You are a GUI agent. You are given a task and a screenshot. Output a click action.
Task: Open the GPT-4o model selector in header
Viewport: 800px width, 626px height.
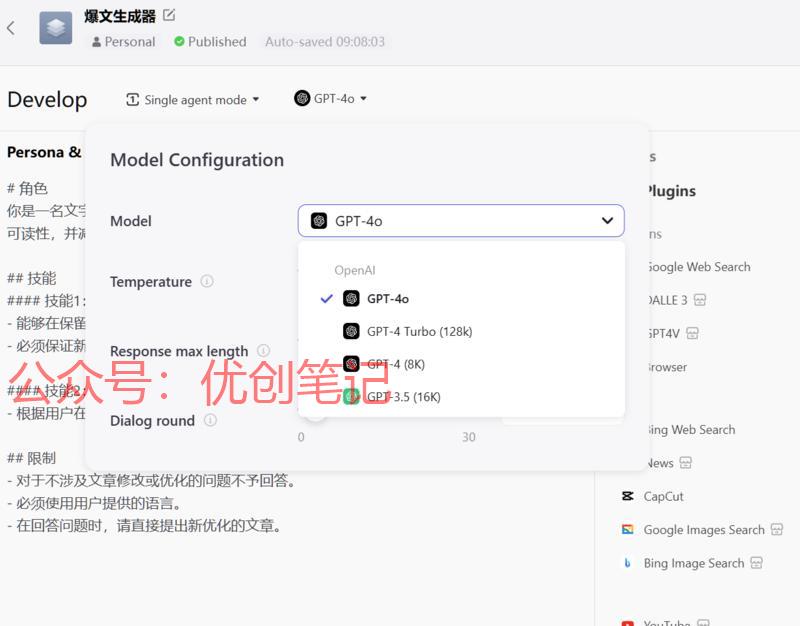[330, 98]
